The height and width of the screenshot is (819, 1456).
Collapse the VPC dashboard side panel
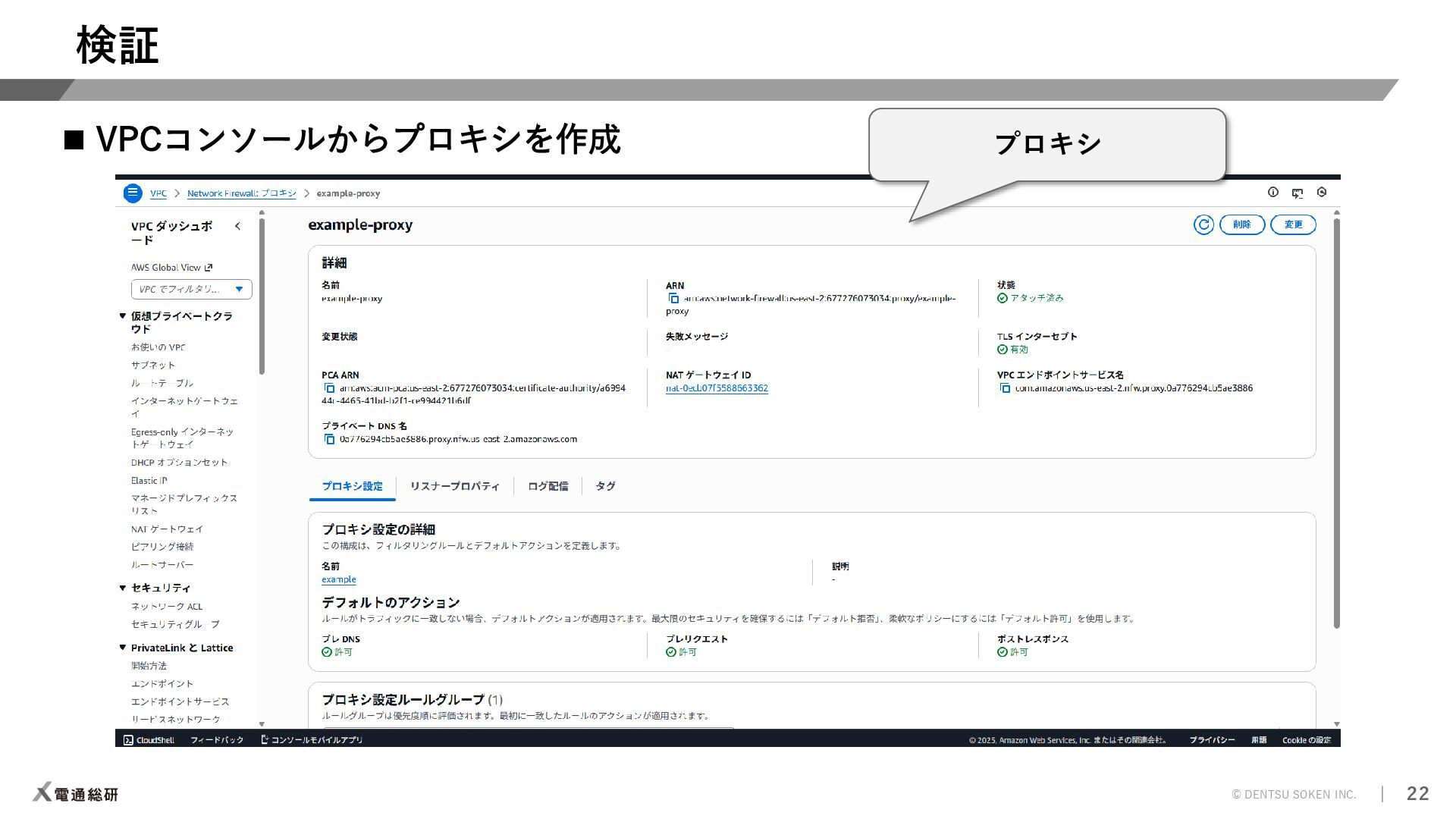(237, 226)
